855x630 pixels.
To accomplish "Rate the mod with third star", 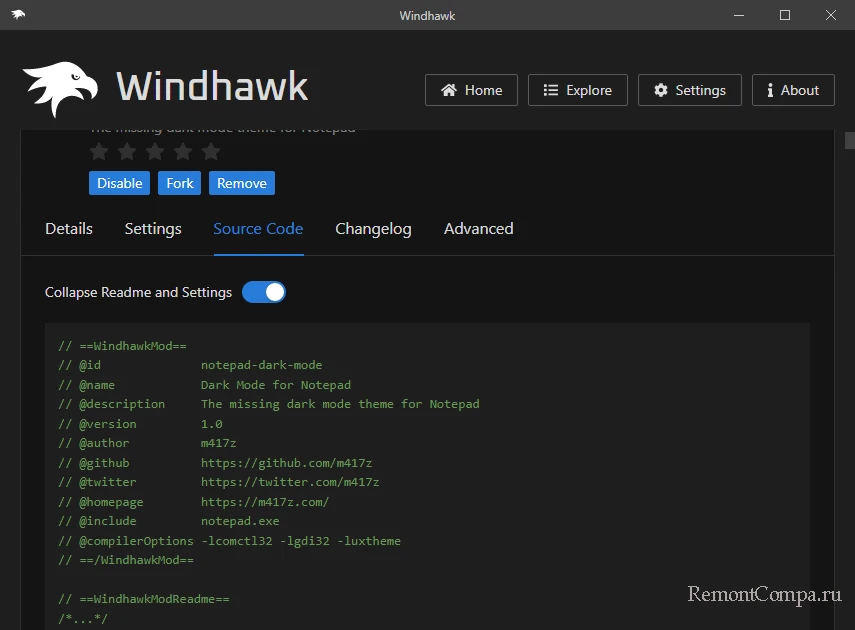I will pyautogui.click(x=154, y=152).
